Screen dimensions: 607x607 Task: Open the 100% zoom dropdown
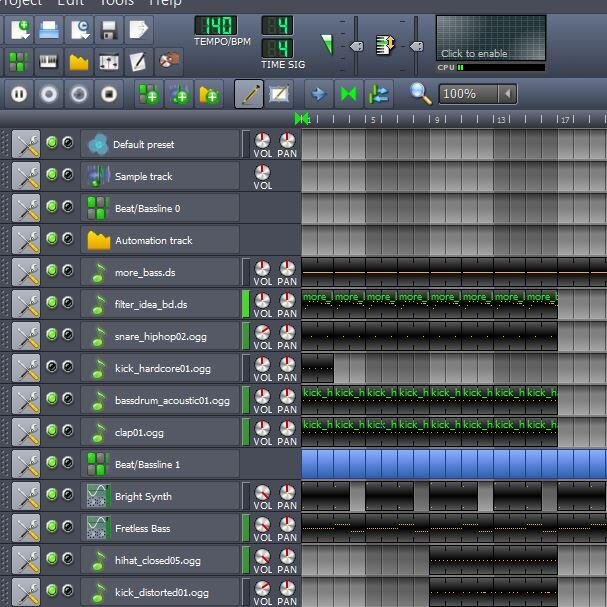[508, 94]
